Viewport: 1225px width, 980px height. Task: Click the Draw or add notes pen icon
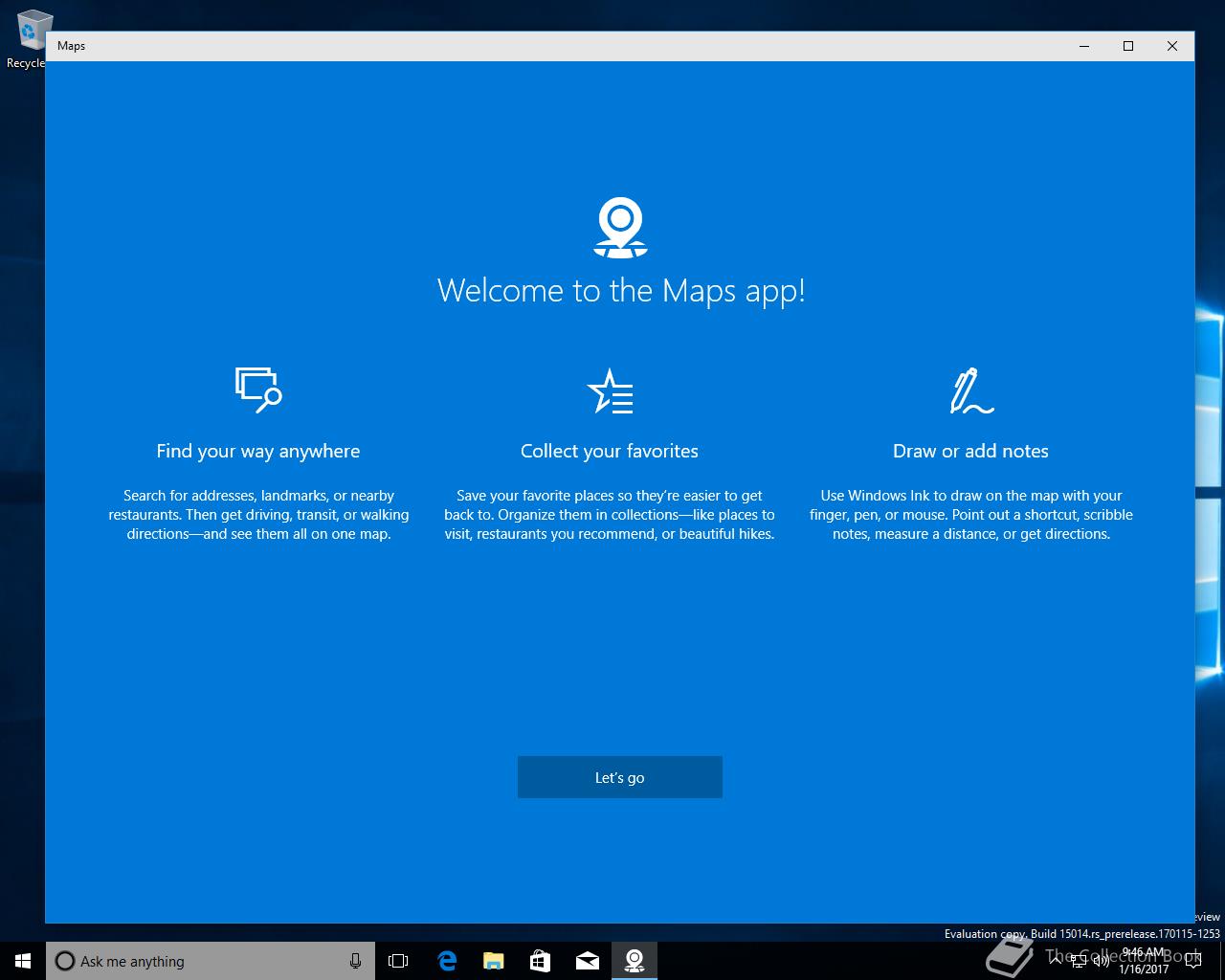point(971,390)
